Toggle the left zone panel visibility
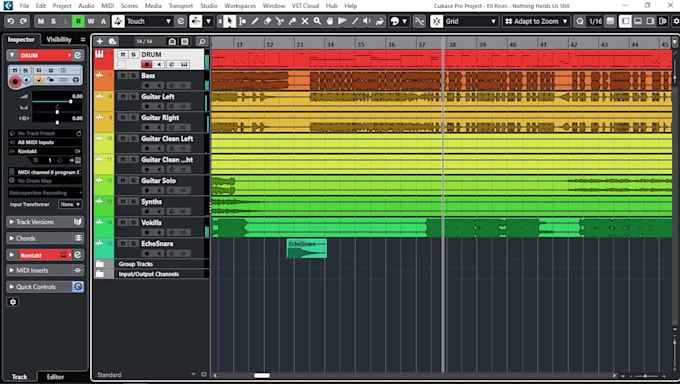680x384 pixels. pos(625,21)
